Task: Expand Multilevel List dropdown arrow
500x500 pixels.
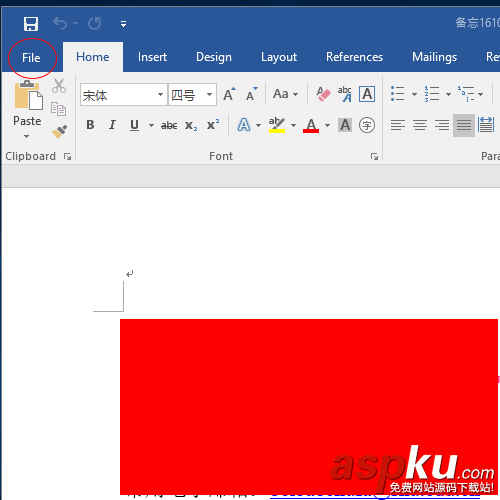Action: (x=481, y=94)
